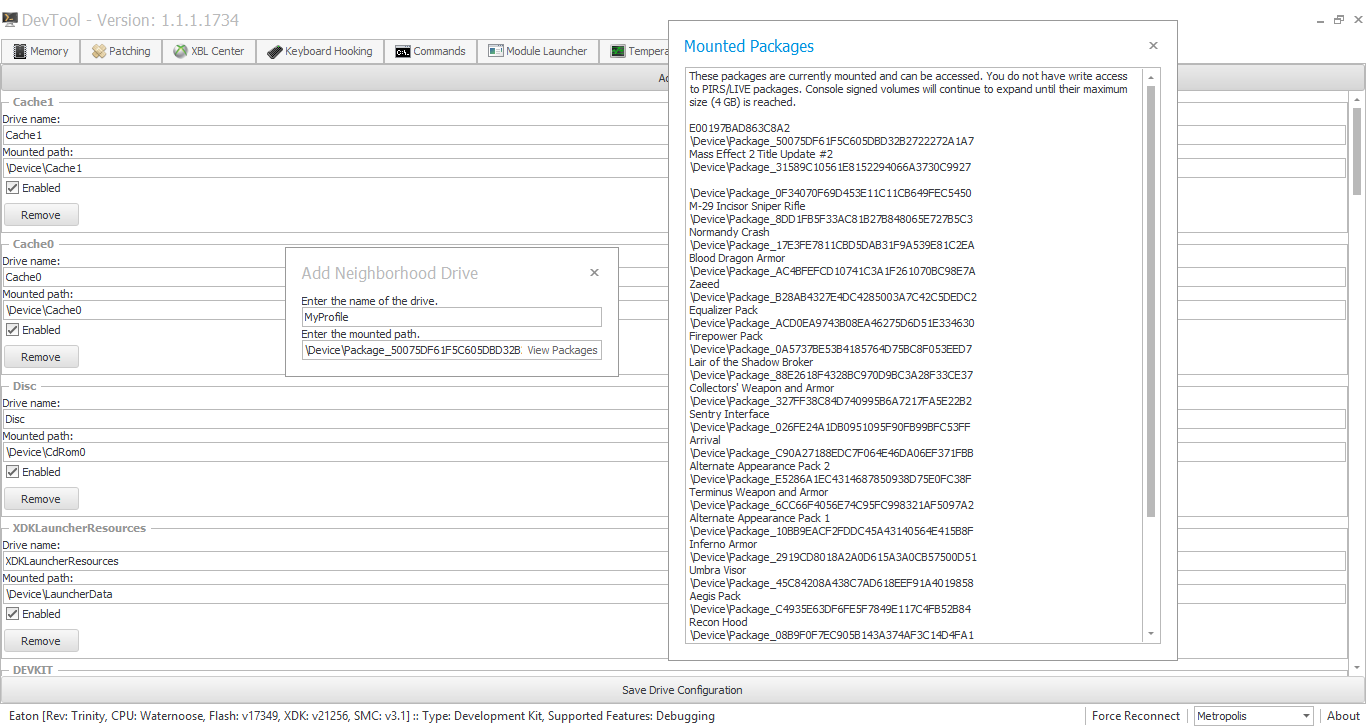1366x728 pixels.
Task: Click 'Sentry Interface' package name
Action: (729, 414)
